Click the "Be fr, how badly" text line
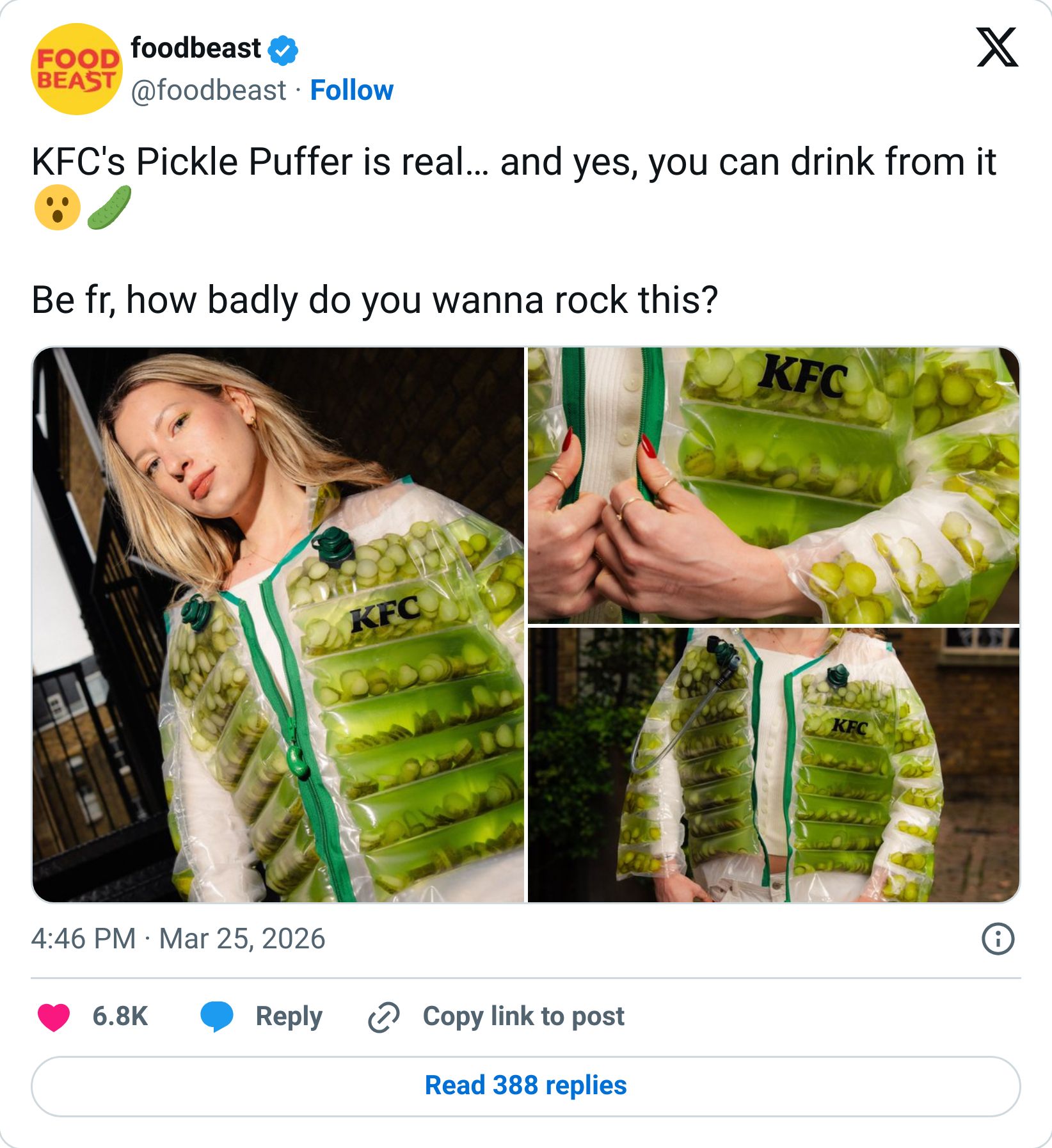The height and width of the screenshot is (1148, 1052). click(374, 299)
